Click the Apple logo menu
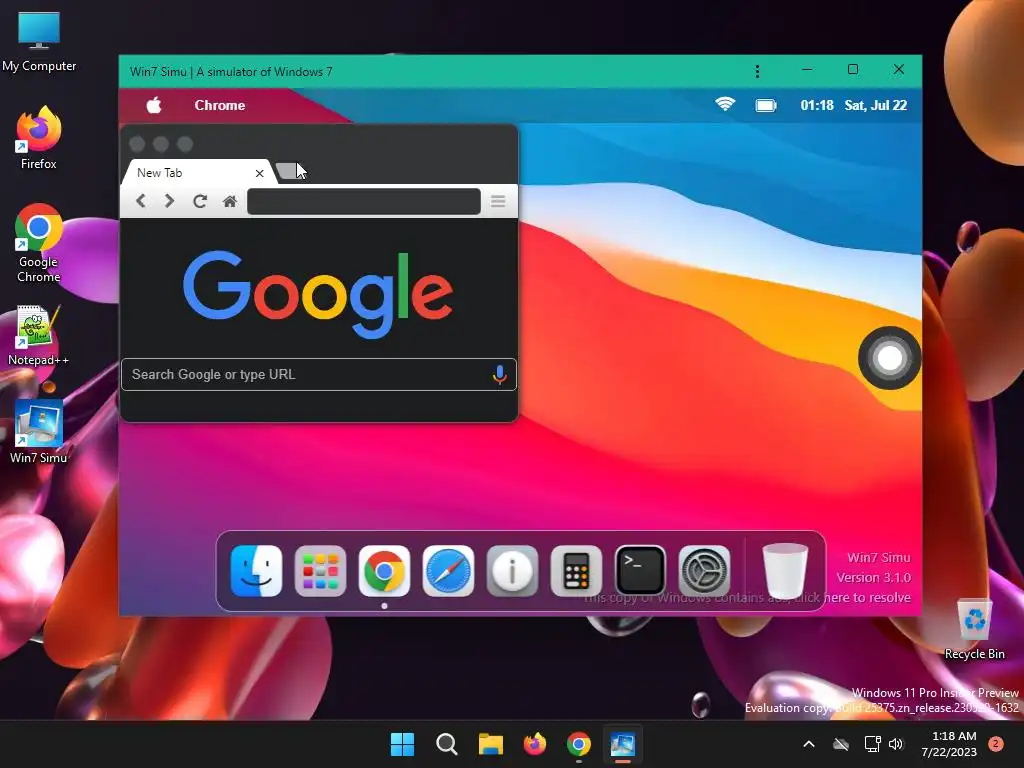 click(154, 104)
